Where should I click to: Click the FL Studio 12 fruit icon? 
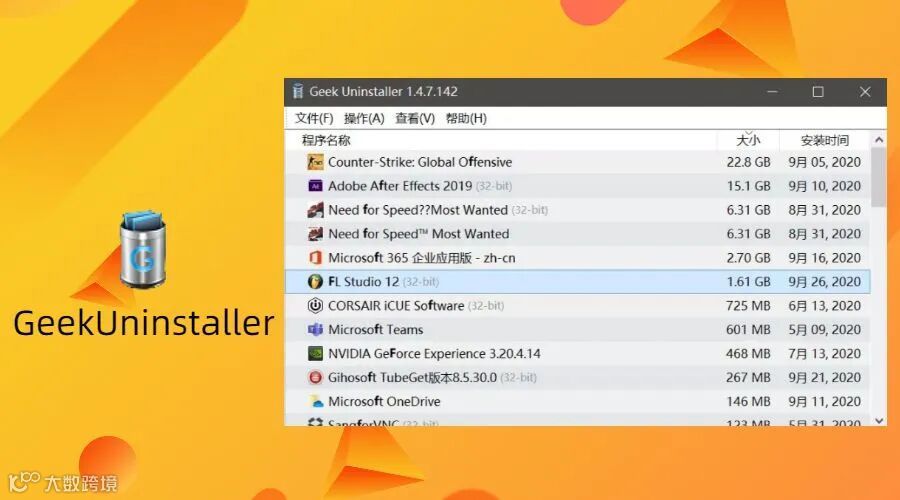(315, 282)
